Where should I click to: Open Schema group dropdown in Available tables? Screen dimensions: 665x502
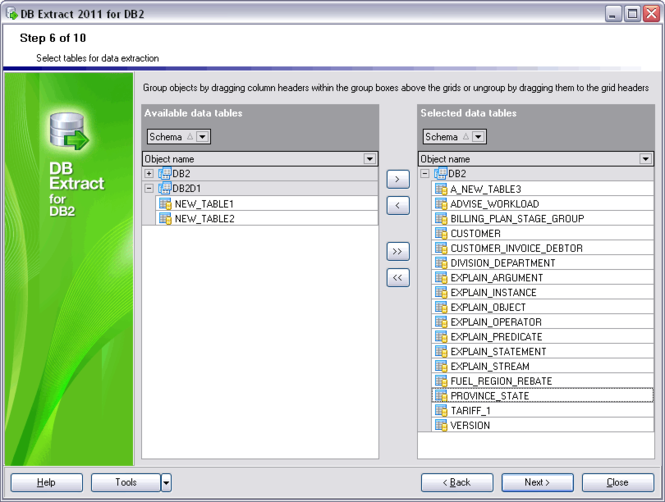tap(202, 137)
